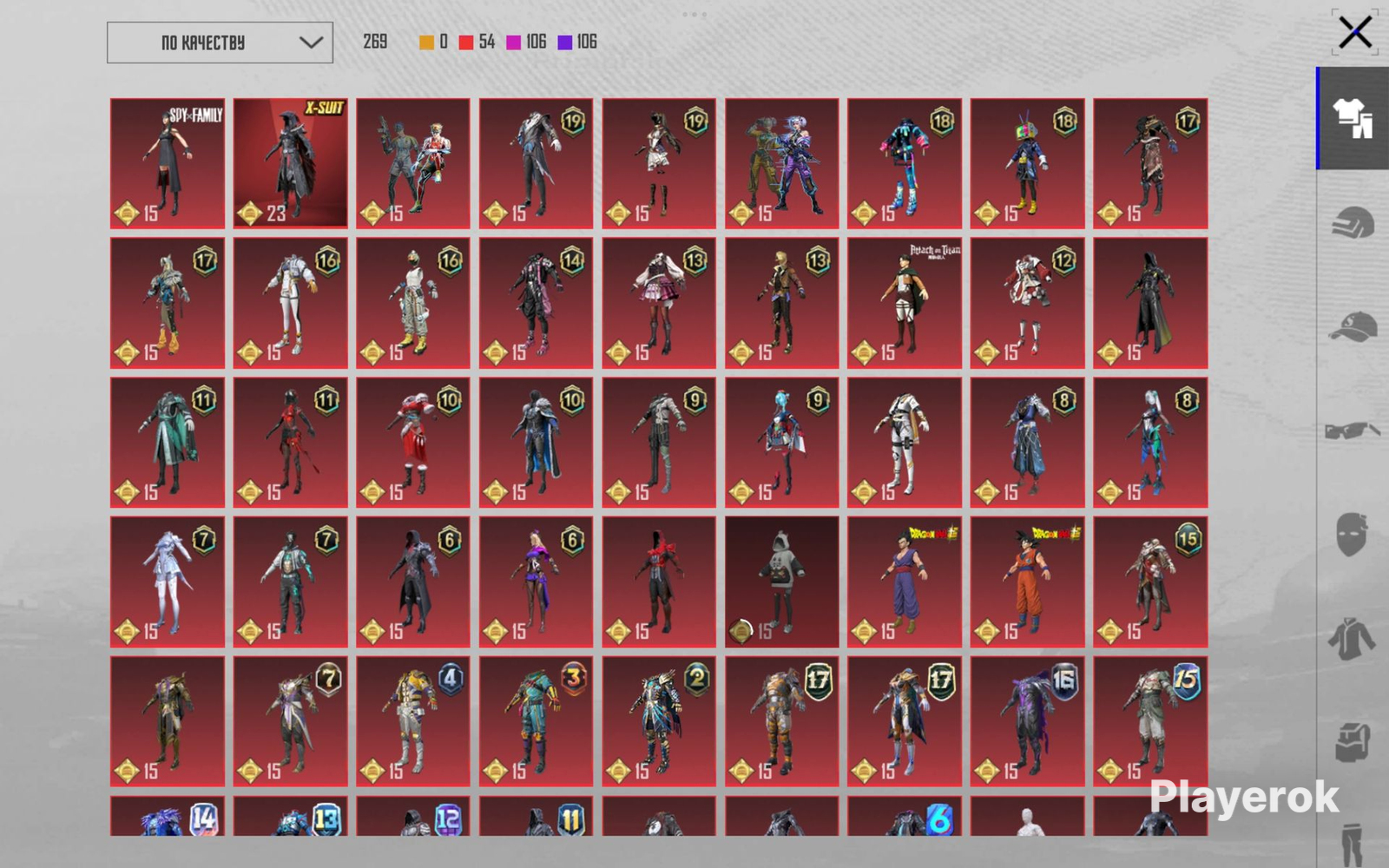Select the outfit with silver badge 4
The width and height of the screenshot is (1389, 868).
[413, 721]
